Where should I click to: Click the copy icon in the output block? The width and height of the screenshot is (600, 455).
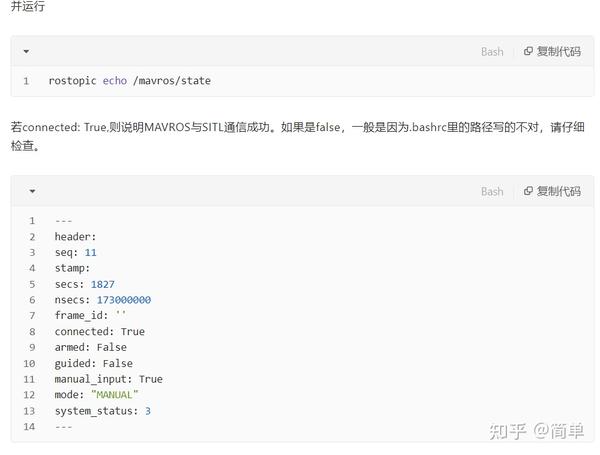(x=528, y=191)
